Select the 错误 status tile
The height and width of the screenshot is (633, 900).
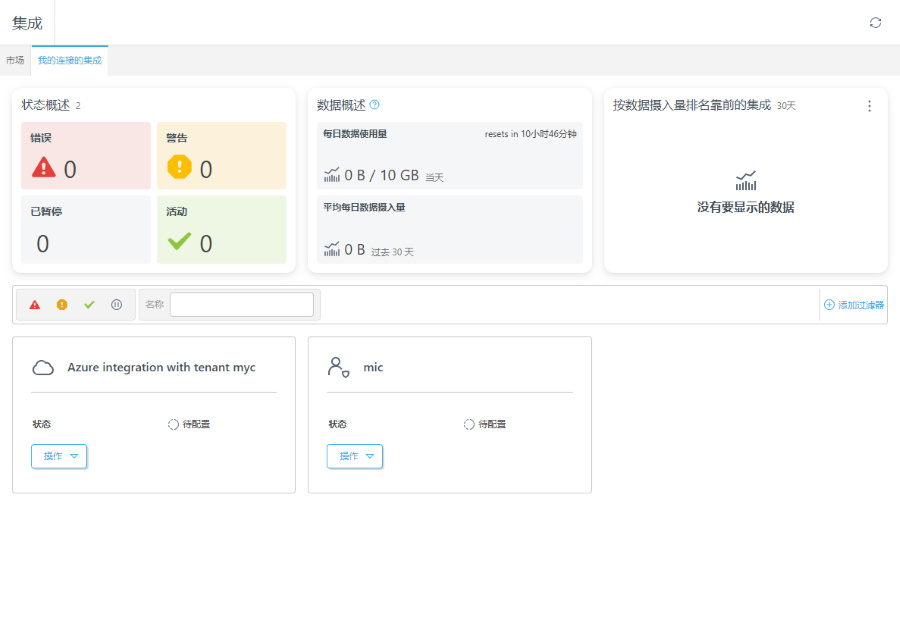tap(86, 156)
